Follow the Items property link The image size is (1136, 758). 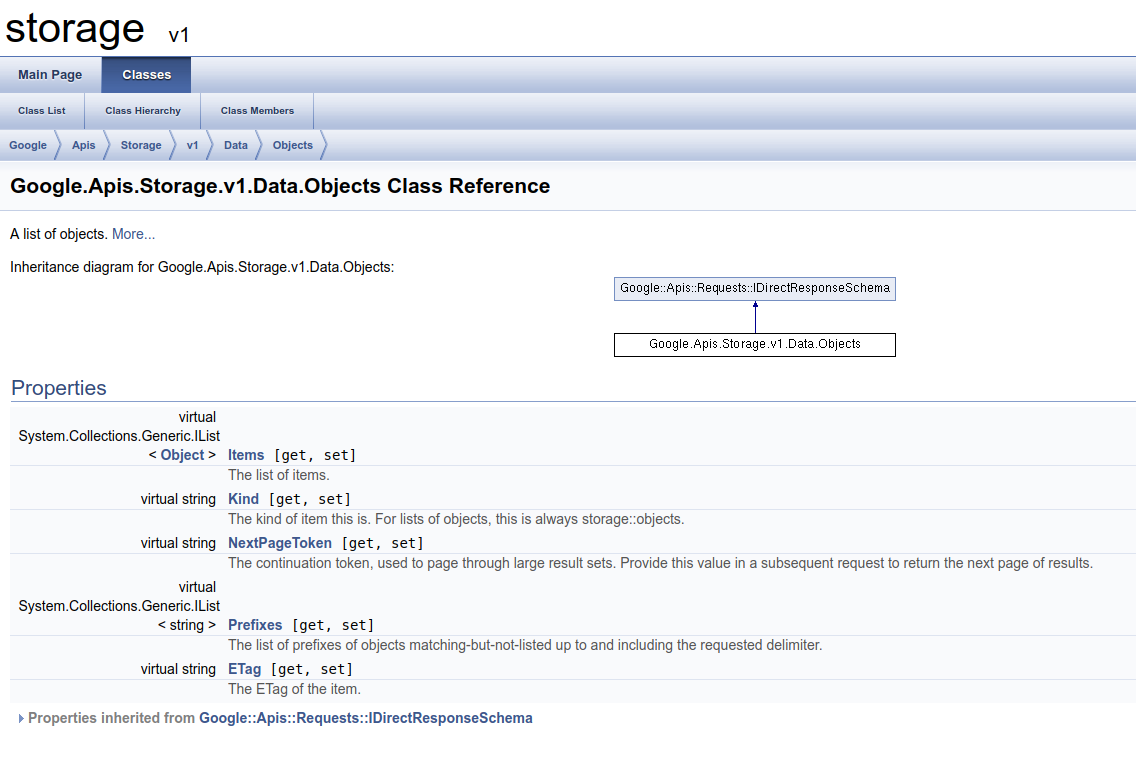pos(246,455)
